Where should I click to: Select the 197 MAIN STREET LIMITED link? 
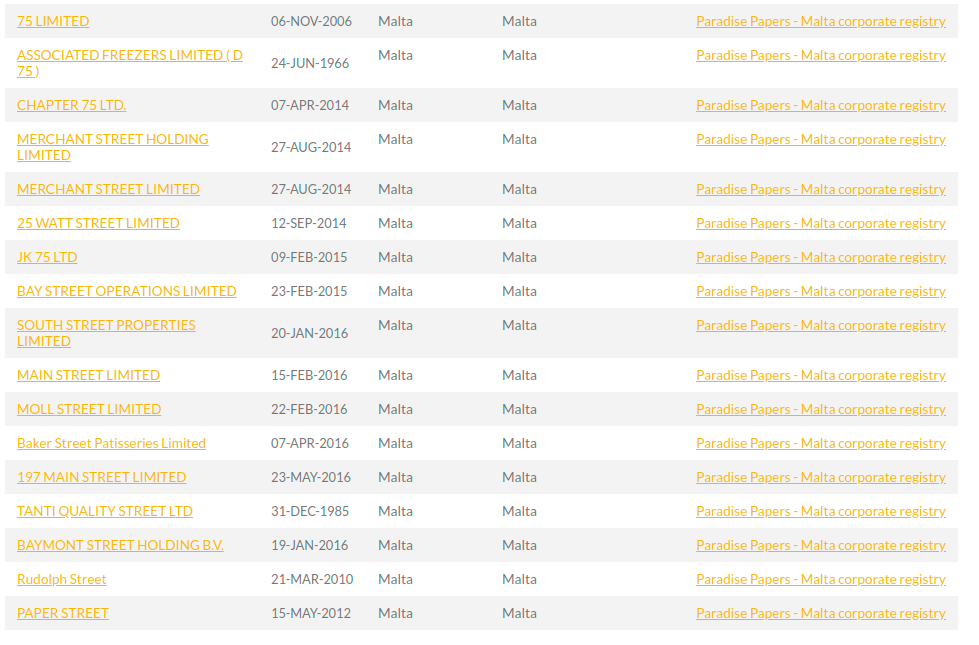click(x=101, y=477)
